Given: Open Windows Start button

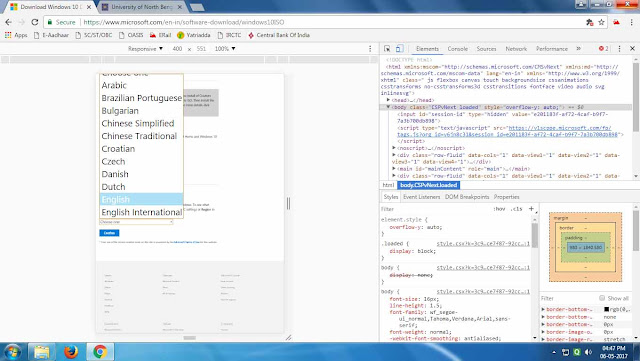Looking at the screenshot, I should tap(12, 352).
